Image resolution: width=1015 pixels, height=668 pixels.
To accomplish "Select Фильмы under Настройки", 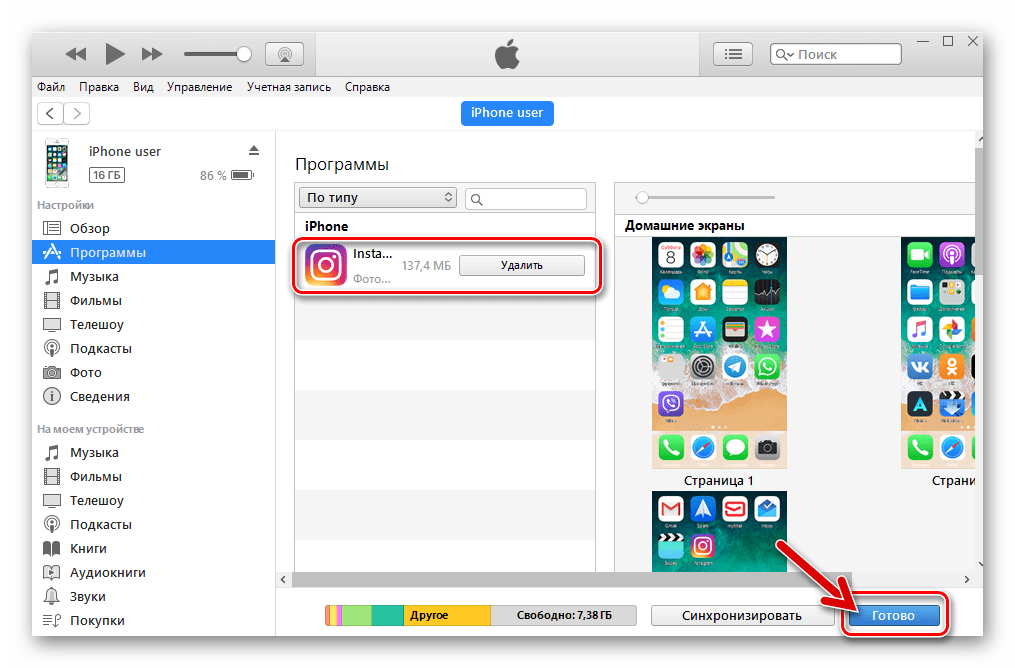I will pos(154,300).
